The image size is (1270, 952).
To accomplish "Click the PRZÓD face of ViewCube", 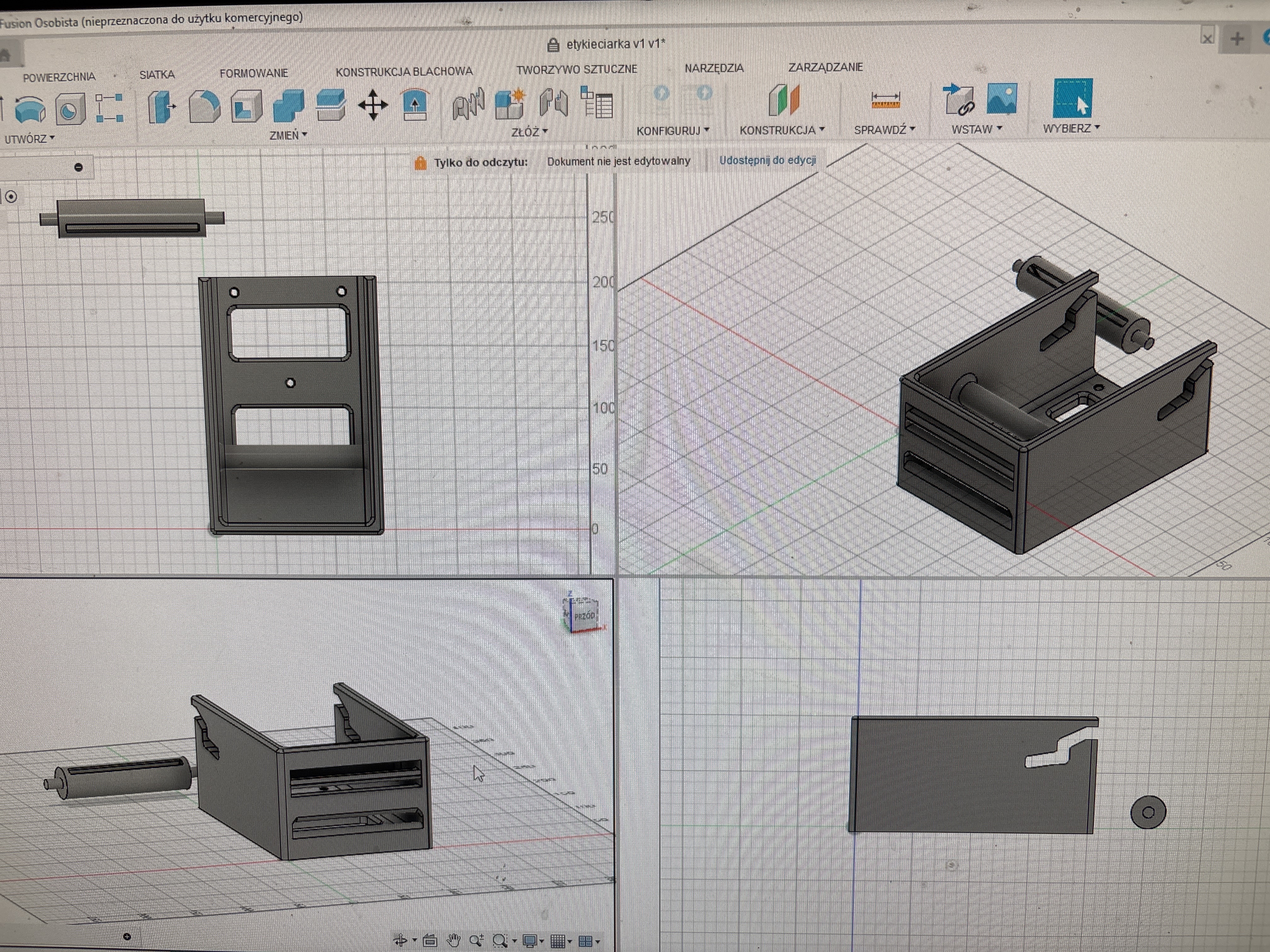I will click(585, 616).
